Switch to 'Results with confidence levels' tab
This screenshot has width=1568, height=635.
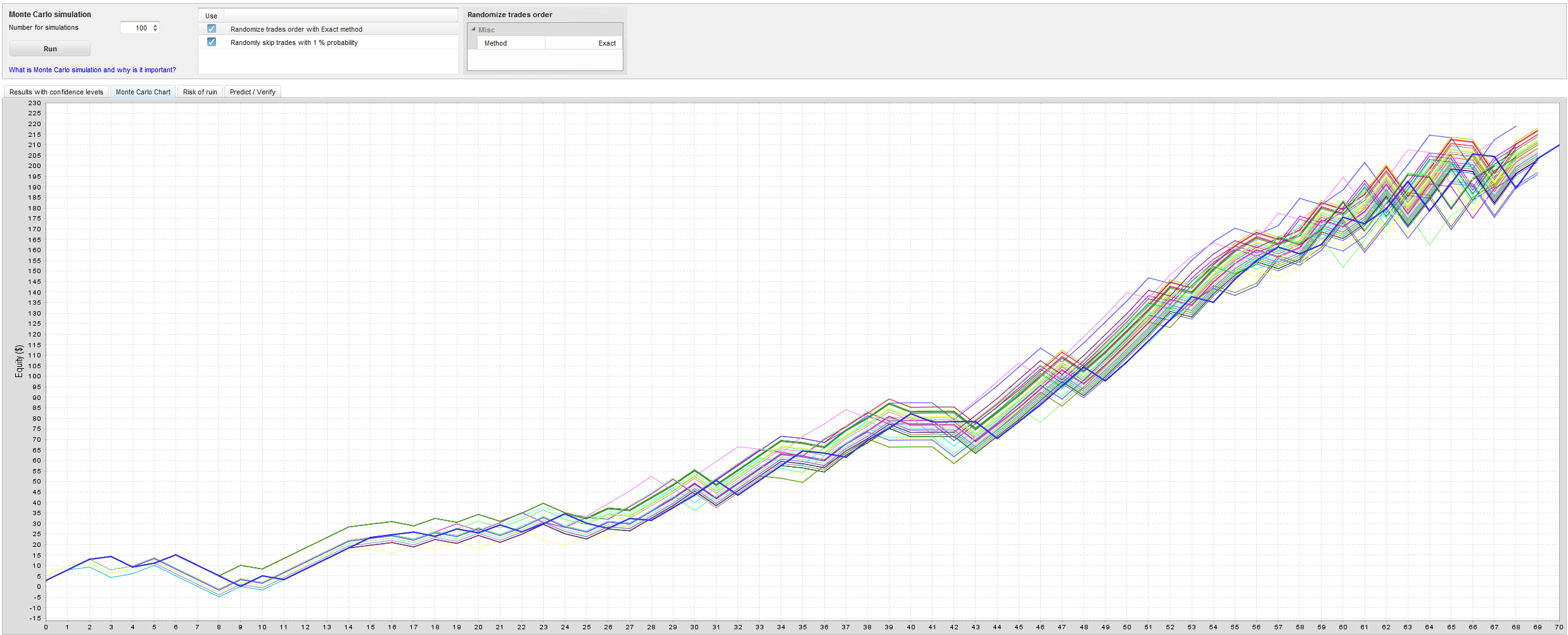pos(56,92)
